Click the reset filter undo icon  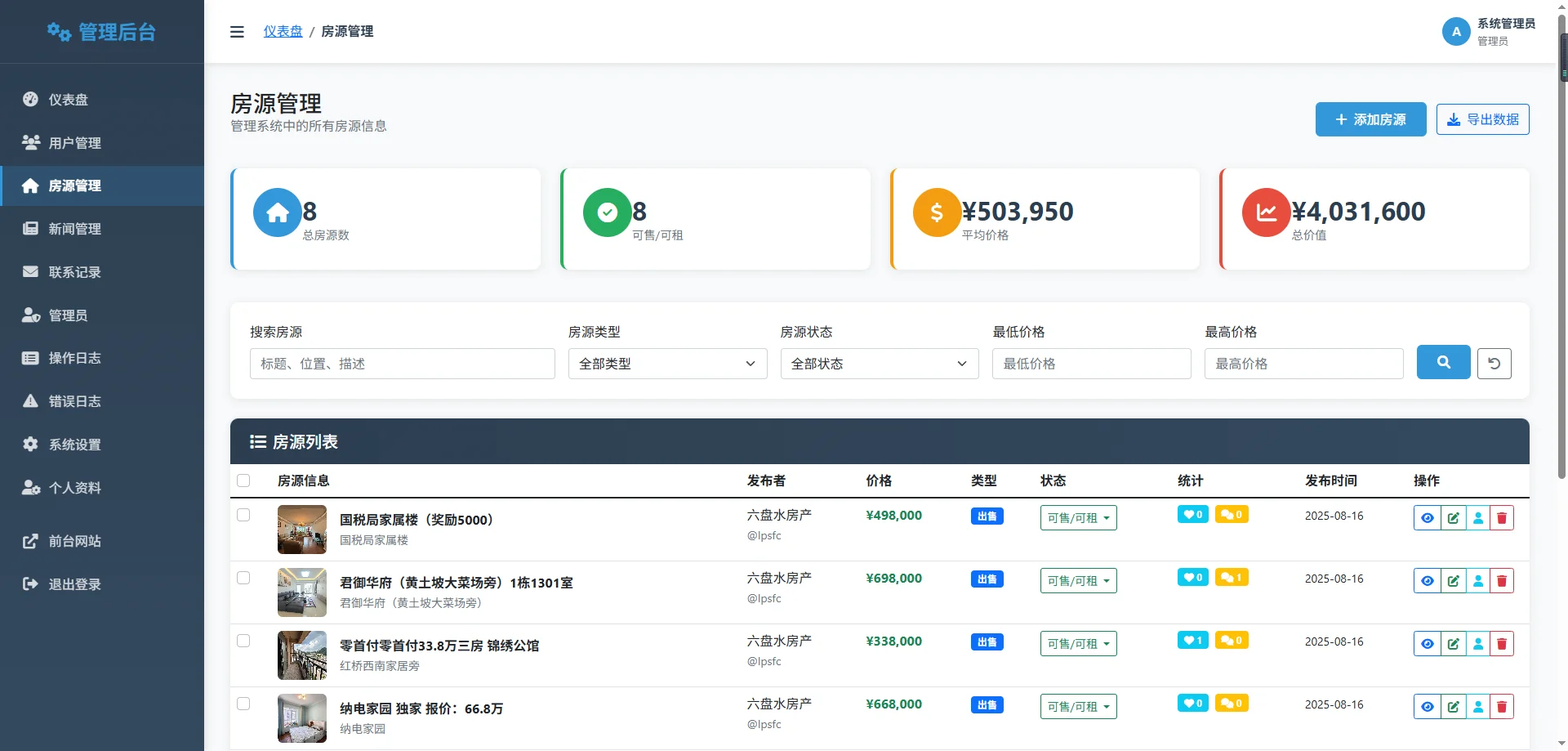pos(1494,362)
